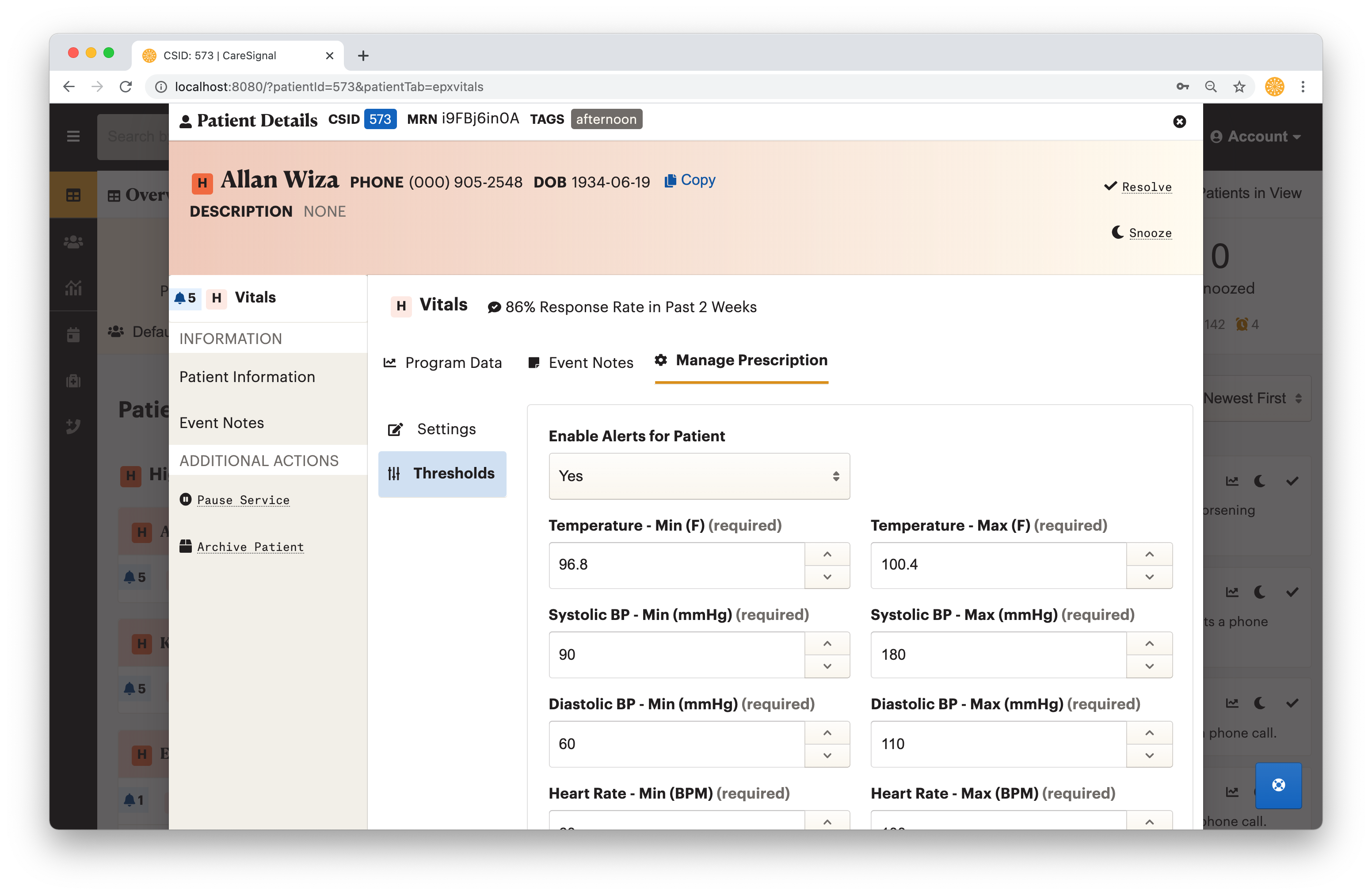Click the Chrome profile avatar icon
Viewport: 1372px width, 895px height.
tap(1275, 87)
